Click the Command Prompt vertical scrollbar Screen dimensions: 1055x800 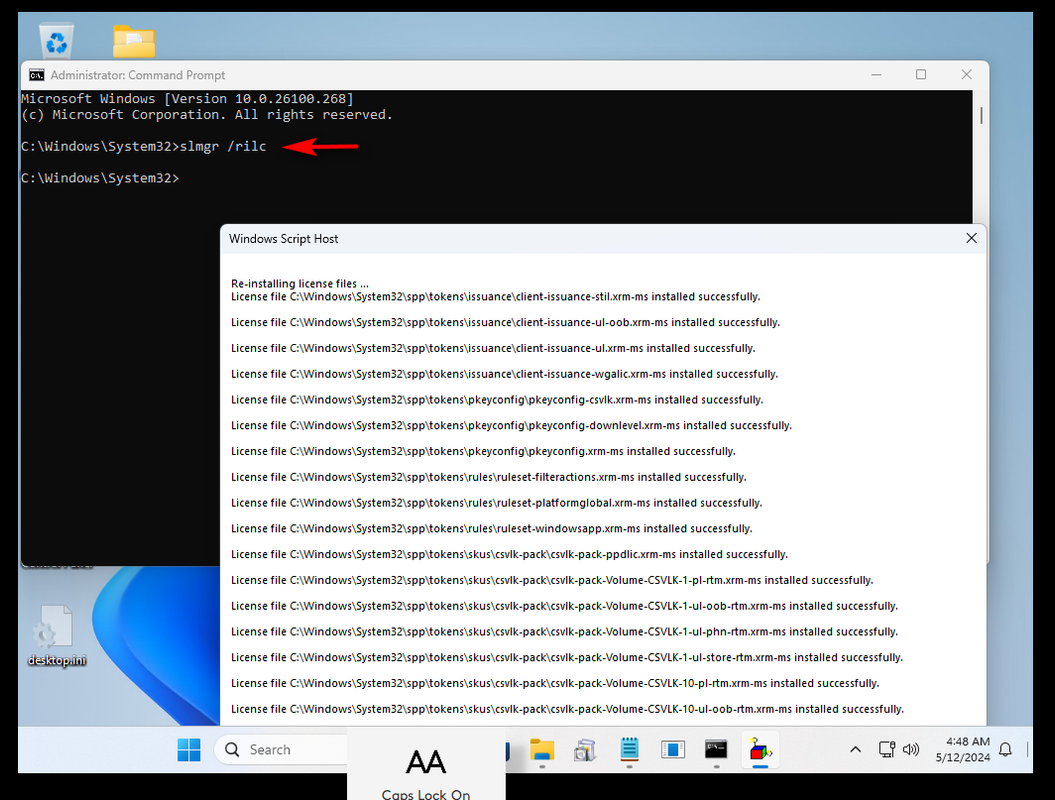point(981,115)
